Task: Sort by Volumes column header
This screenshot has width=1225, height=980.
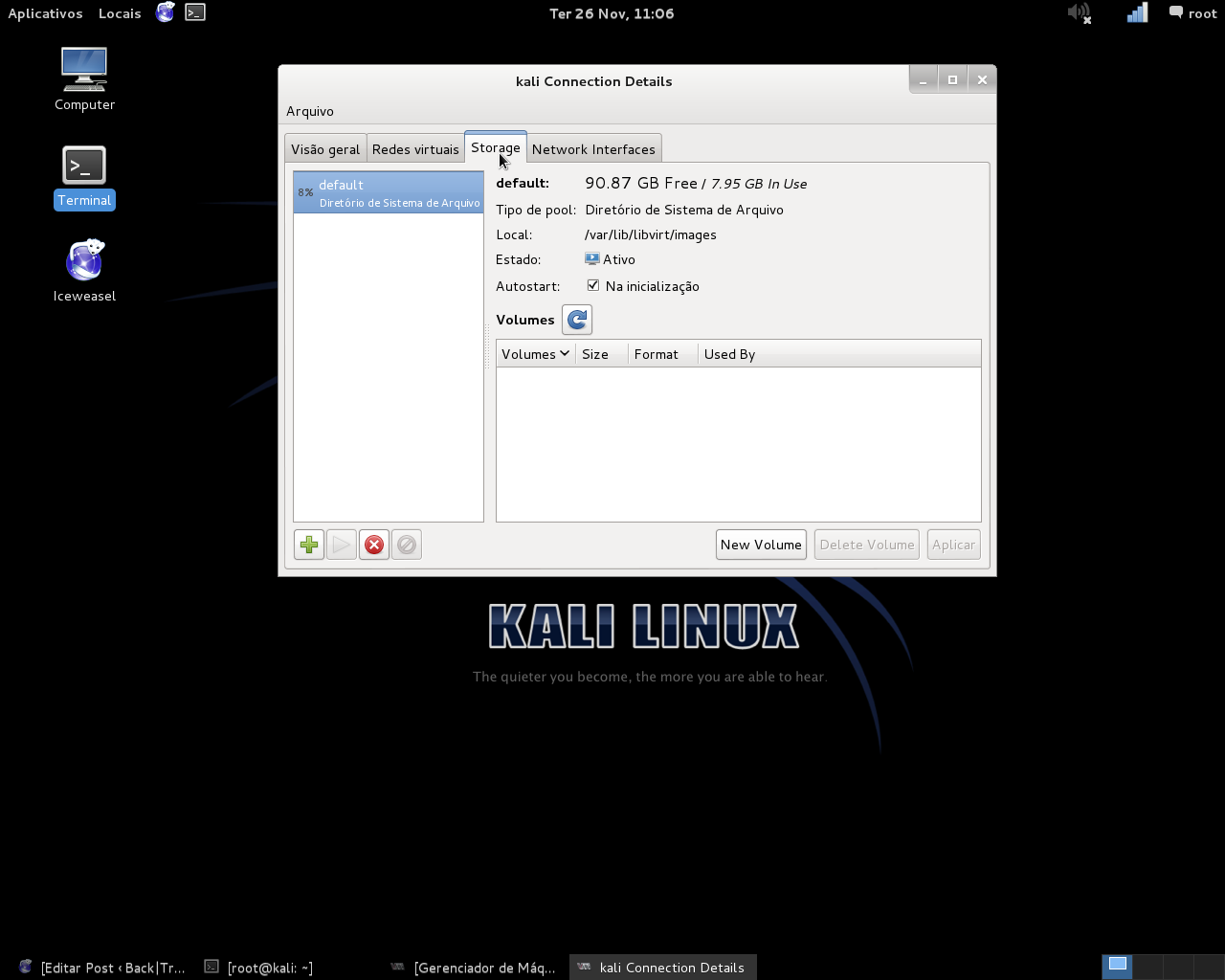Action: (x=536, y=354)
